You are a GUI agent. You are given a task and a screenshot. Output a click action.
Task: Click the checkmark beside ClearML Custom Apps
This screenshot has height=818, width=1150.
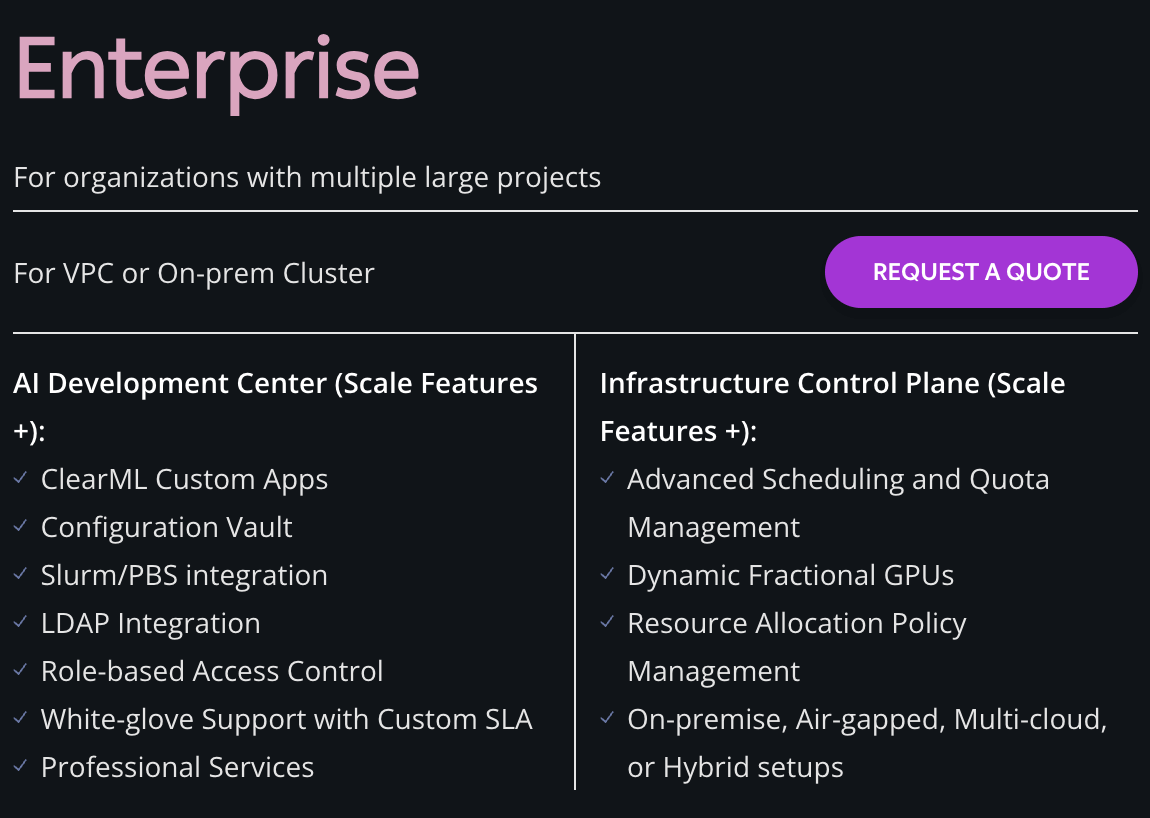(21, 479)
